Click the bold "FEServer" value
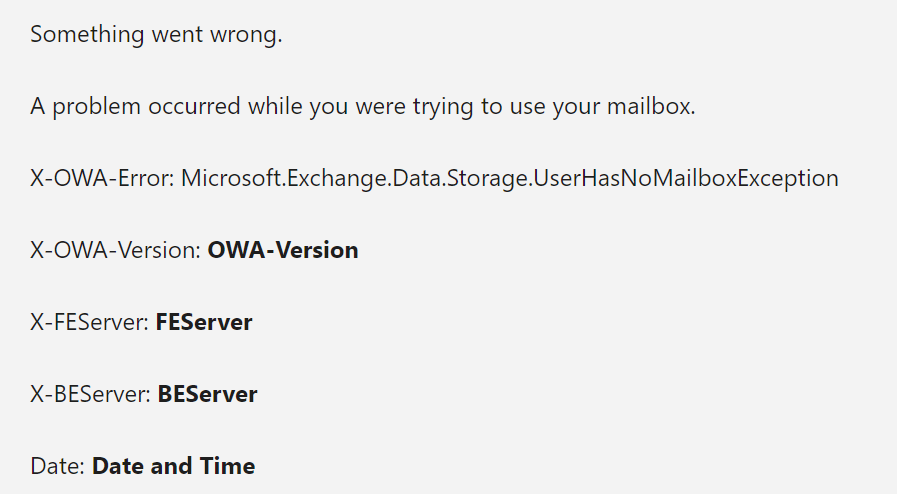Viewport: 897px width, 494px height. (x=204, y=322)
